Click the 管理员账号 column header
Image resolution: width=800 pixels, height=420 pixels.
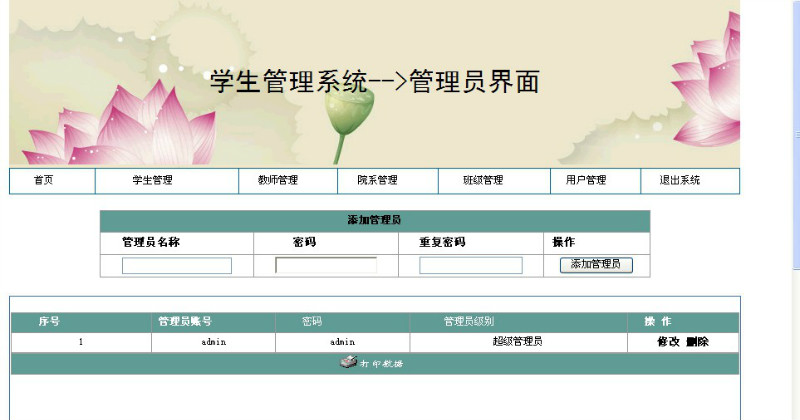(x=185, y=322)
